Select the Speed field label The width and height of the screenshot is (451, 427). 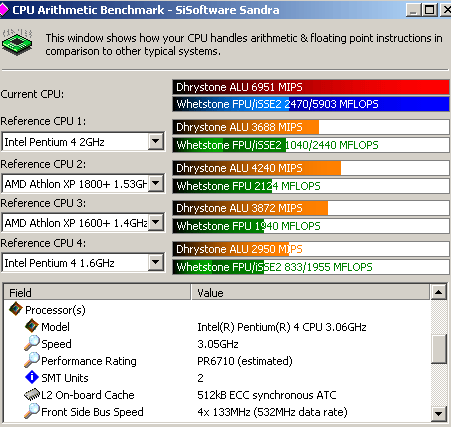(56, 344)
